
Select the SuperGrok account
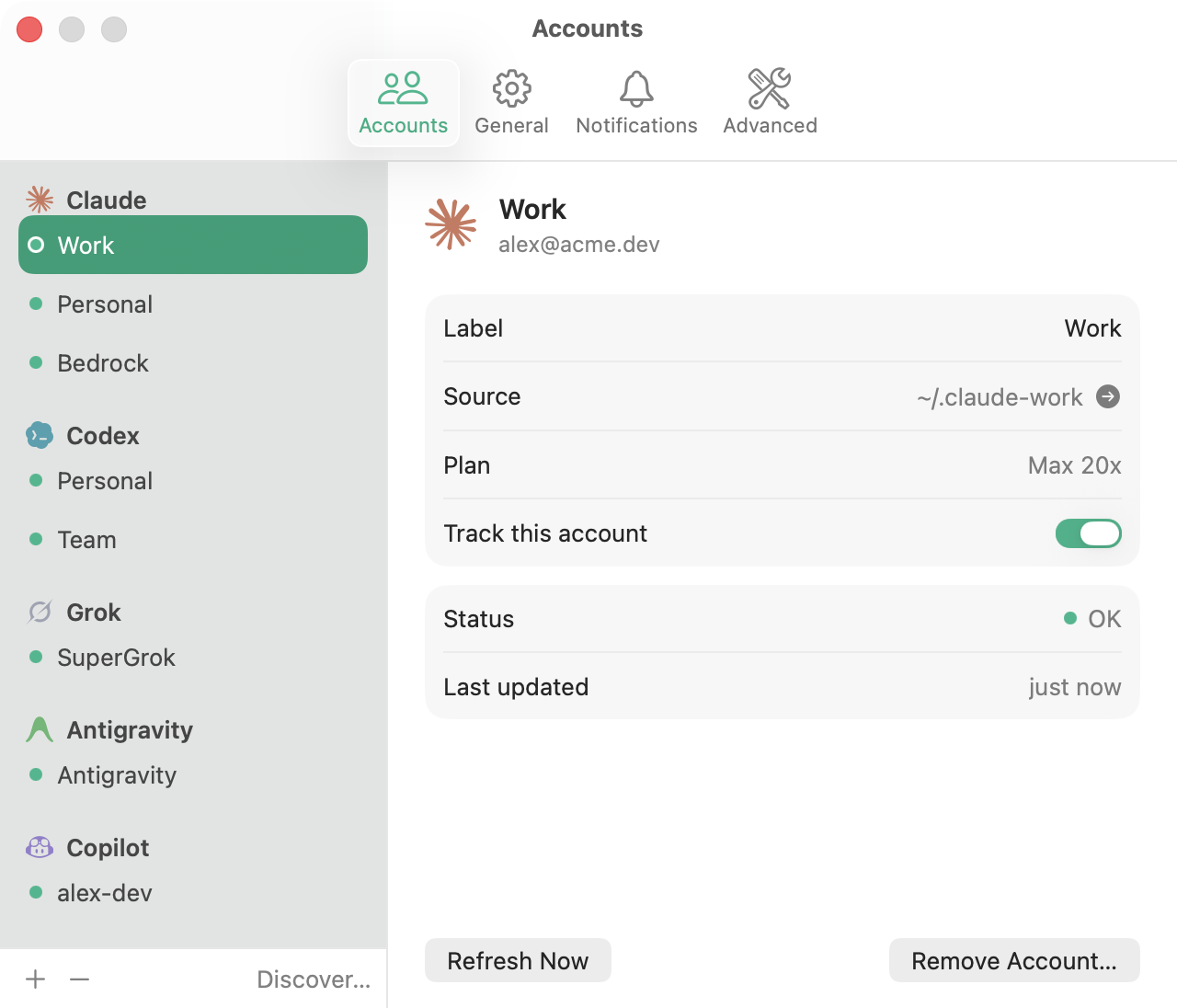(x=193, y=657)
